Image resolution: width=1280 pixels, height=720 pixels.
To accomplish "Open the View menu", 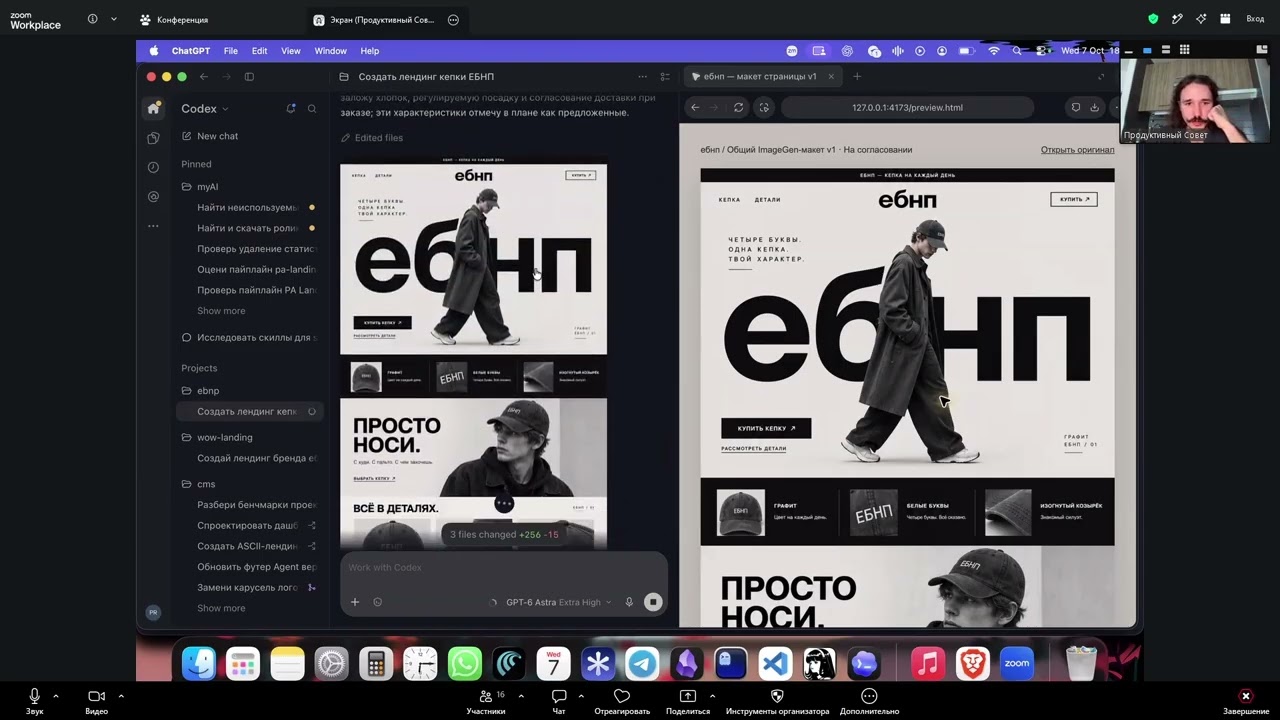I will (291, 51).
